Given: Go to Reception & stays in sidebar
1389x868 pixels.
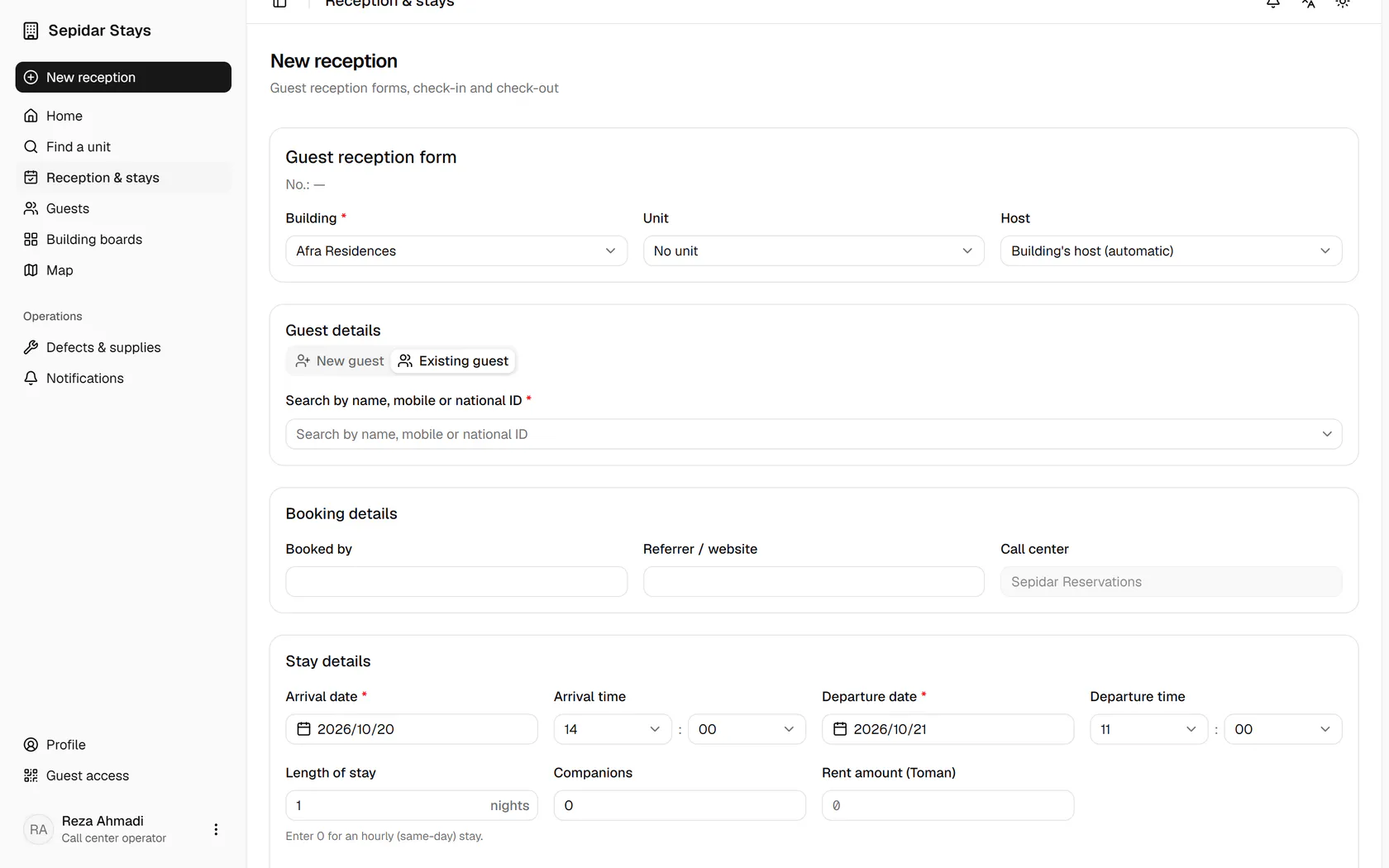Looking at the screenshot, I should (123, 178).
